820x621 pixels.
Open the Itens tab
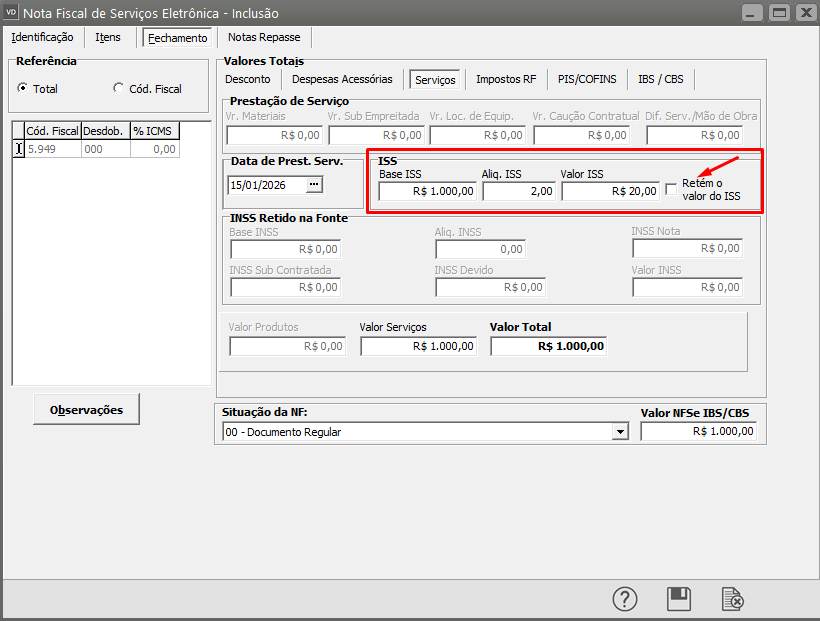[108, 37]
